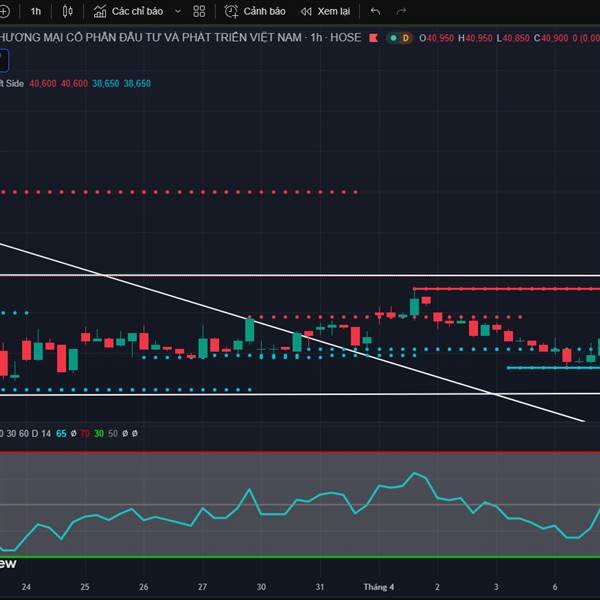
Task: Expand the indicators favorites dropdown arrow
Action: point(178,11)
